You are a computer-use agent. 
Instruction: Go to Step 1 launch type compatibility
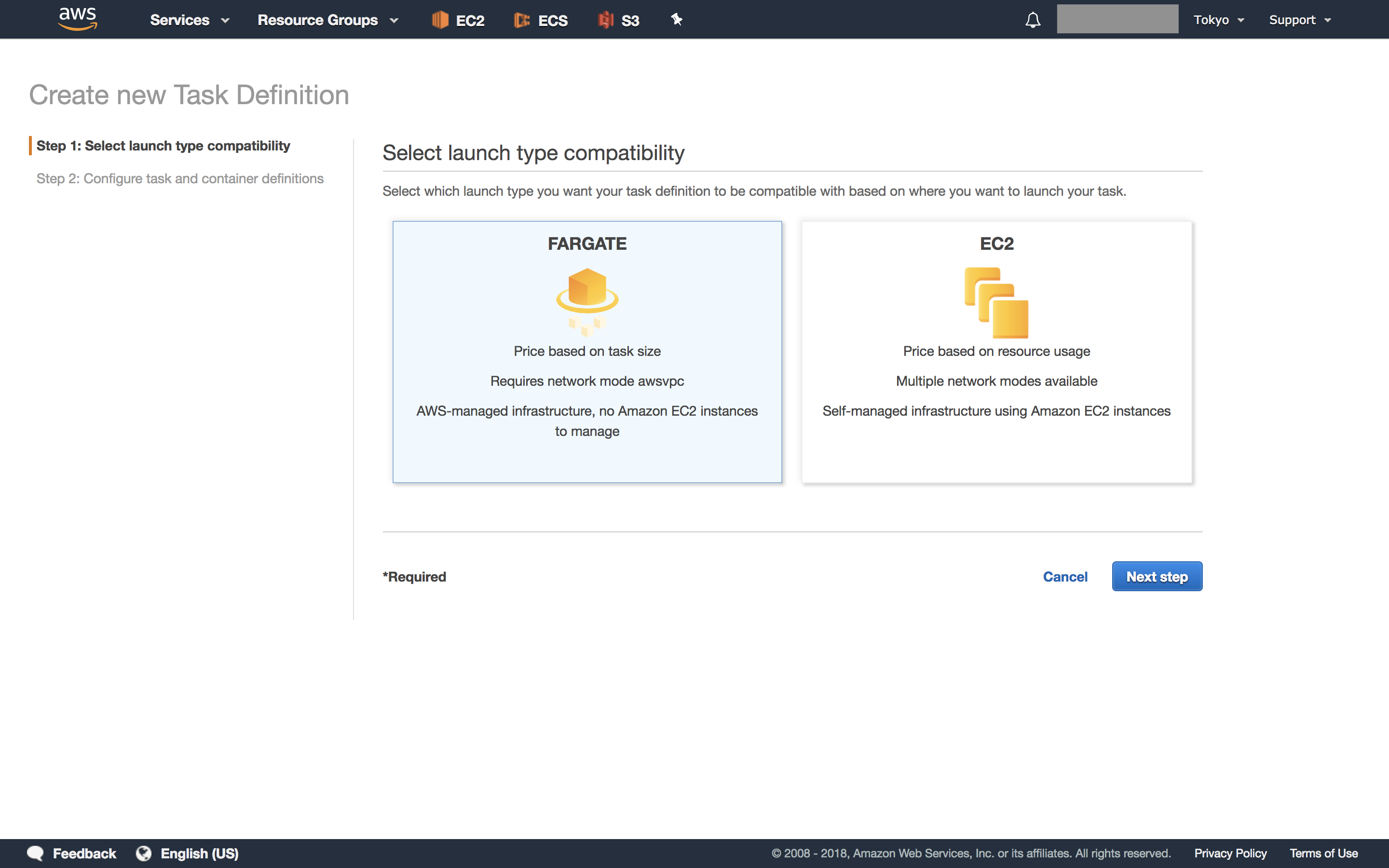163,146
